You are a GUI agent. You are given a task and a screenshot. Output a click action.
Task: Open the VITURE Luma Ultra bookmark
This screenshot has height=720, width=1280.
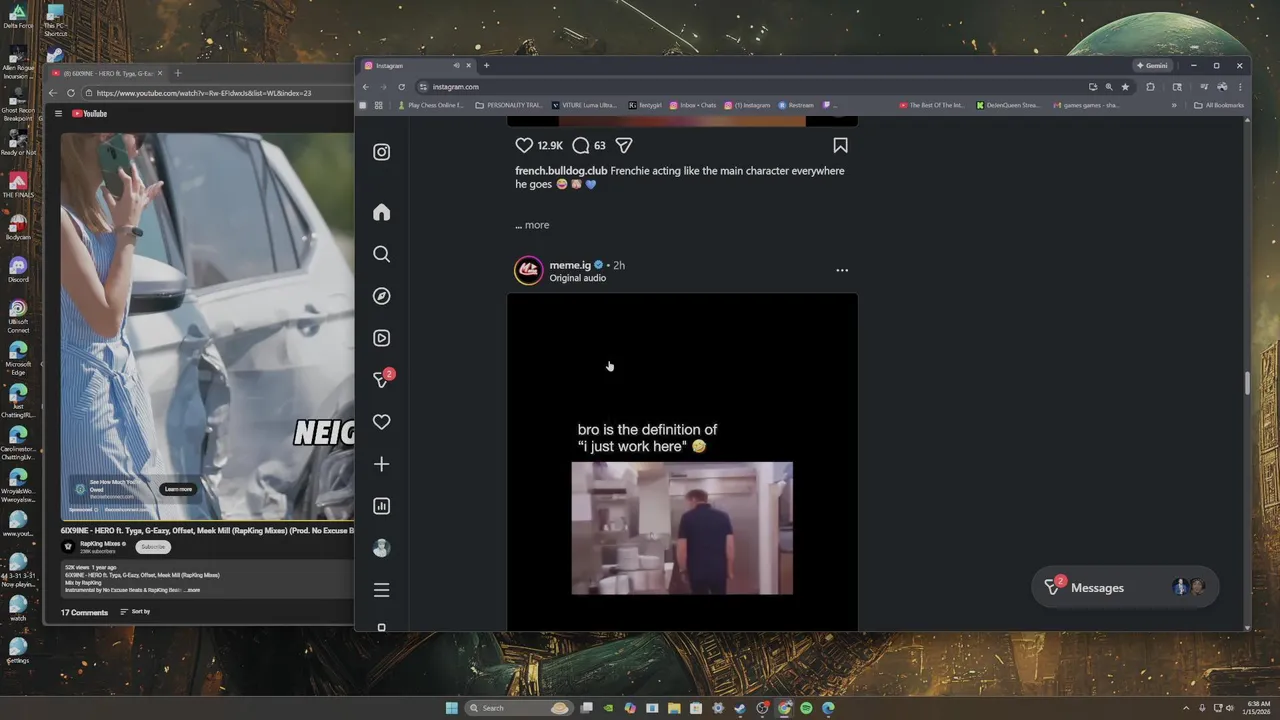point(585,105)
